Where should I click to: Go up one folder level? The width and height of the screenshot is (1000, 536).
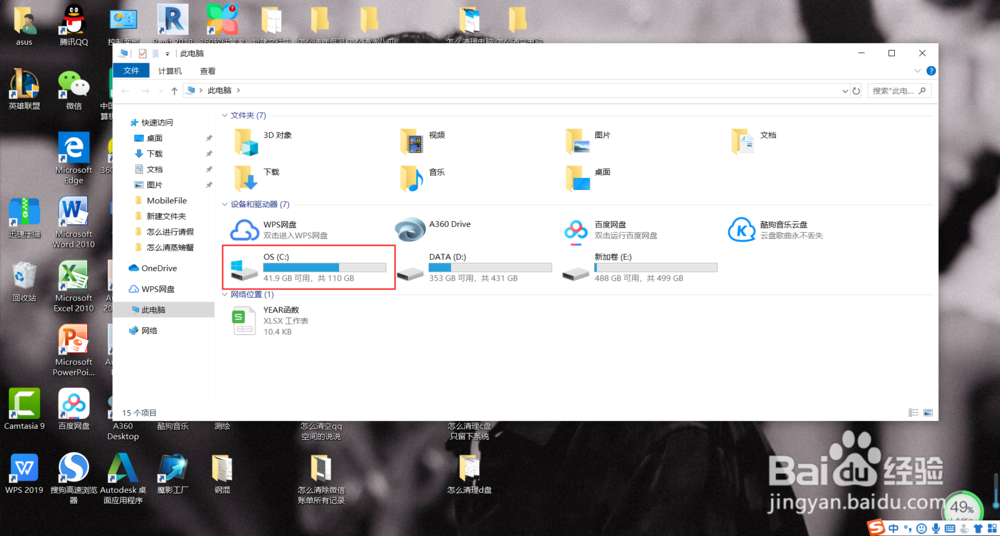click(174, 91)
